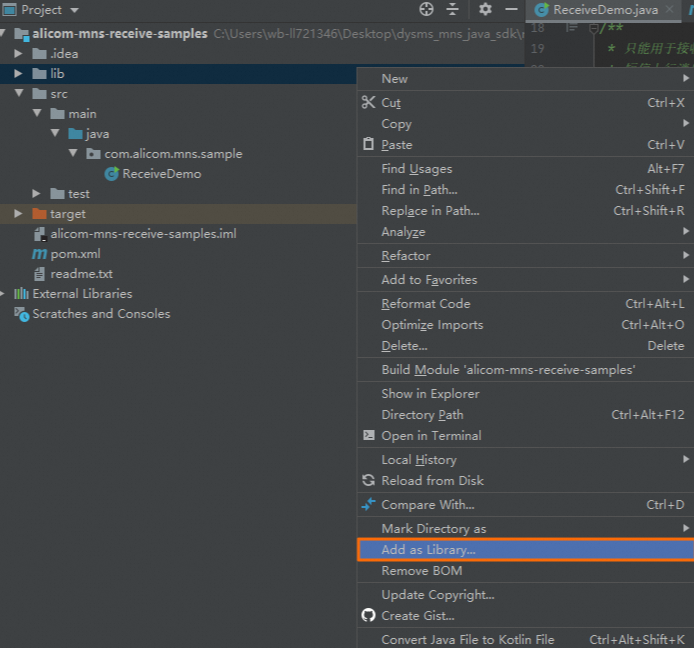The height and width of the screenshot is (648, 694).
Task: Hide the Project panel with minus icon
Action: point(511,9)
